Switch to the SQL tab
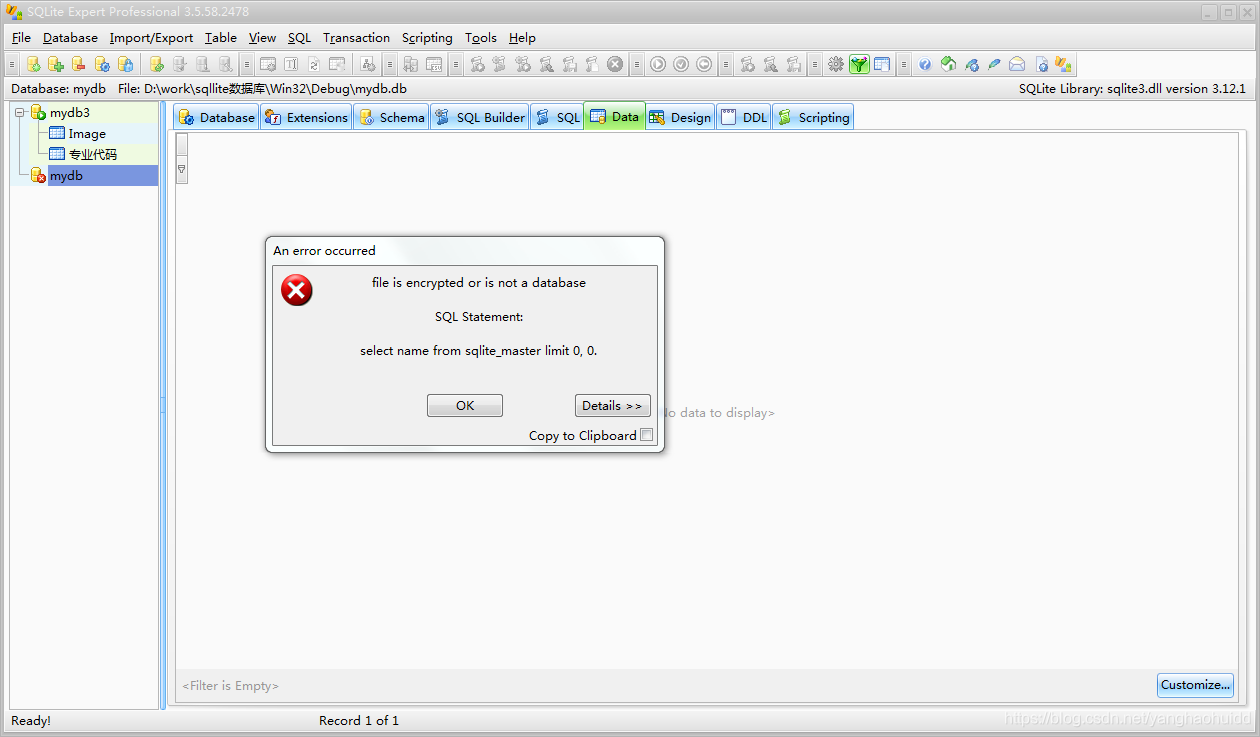Image resolution: width=1260 pixels, height=737 pixels. coord(557,117)
